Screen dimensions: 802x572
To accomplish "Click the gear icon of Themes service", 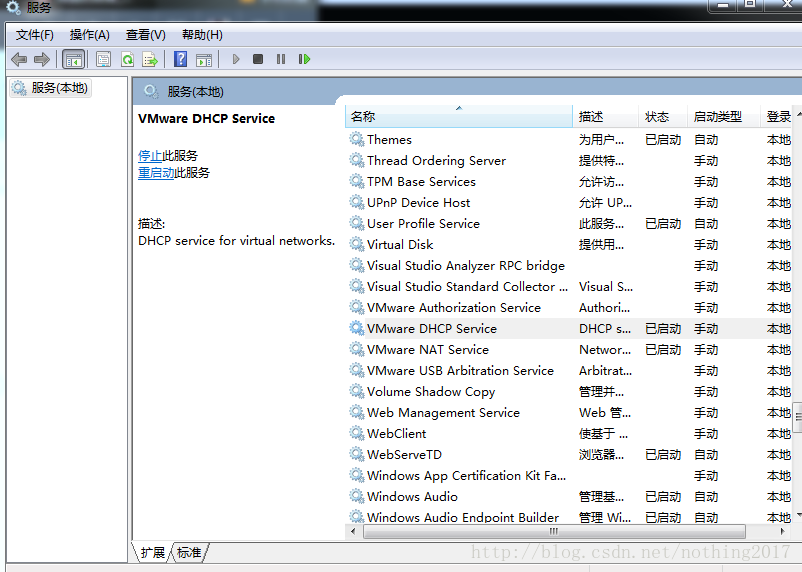I will tap(357, 139).
